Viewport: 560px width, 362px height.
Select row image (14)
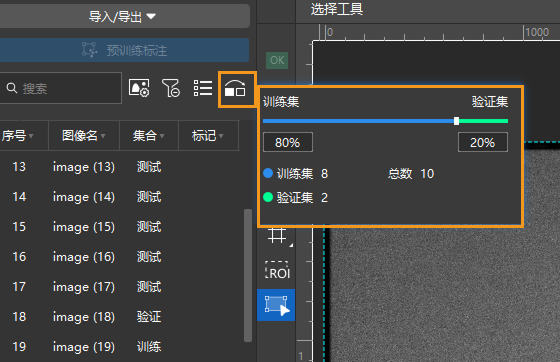[x=121, y=197]
